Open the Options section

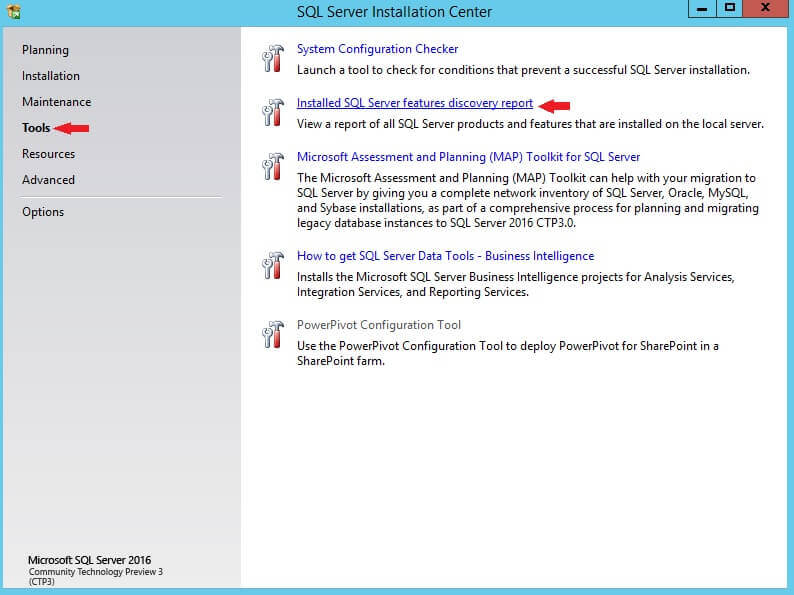tap(43, 212)
